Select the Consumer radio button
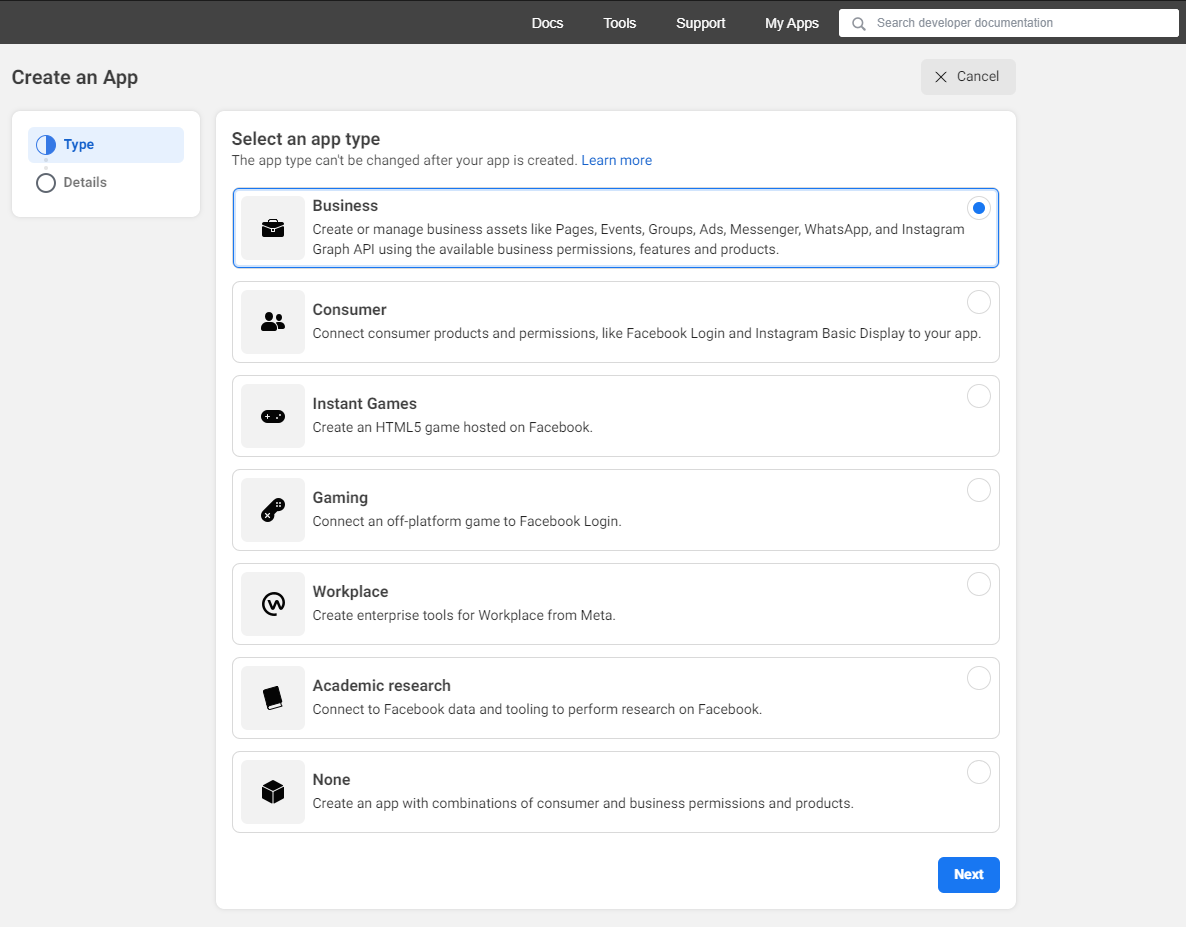 979,302
